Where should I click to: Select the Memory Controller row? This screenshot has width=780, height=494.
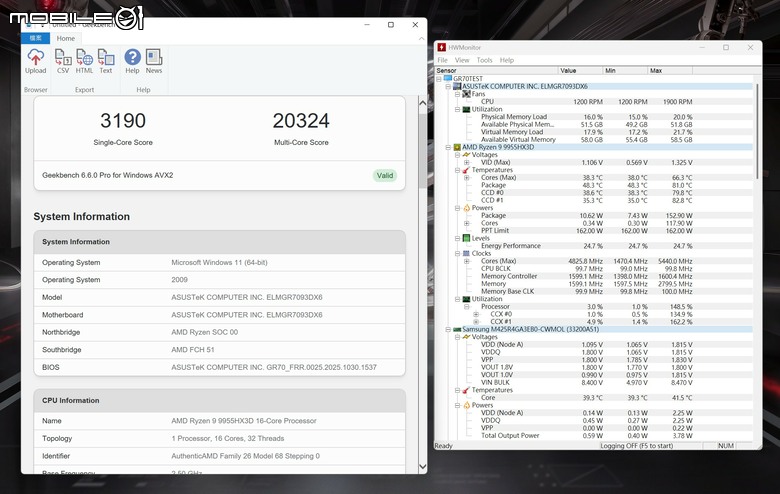pyautogui.click(x=594, y=276)
